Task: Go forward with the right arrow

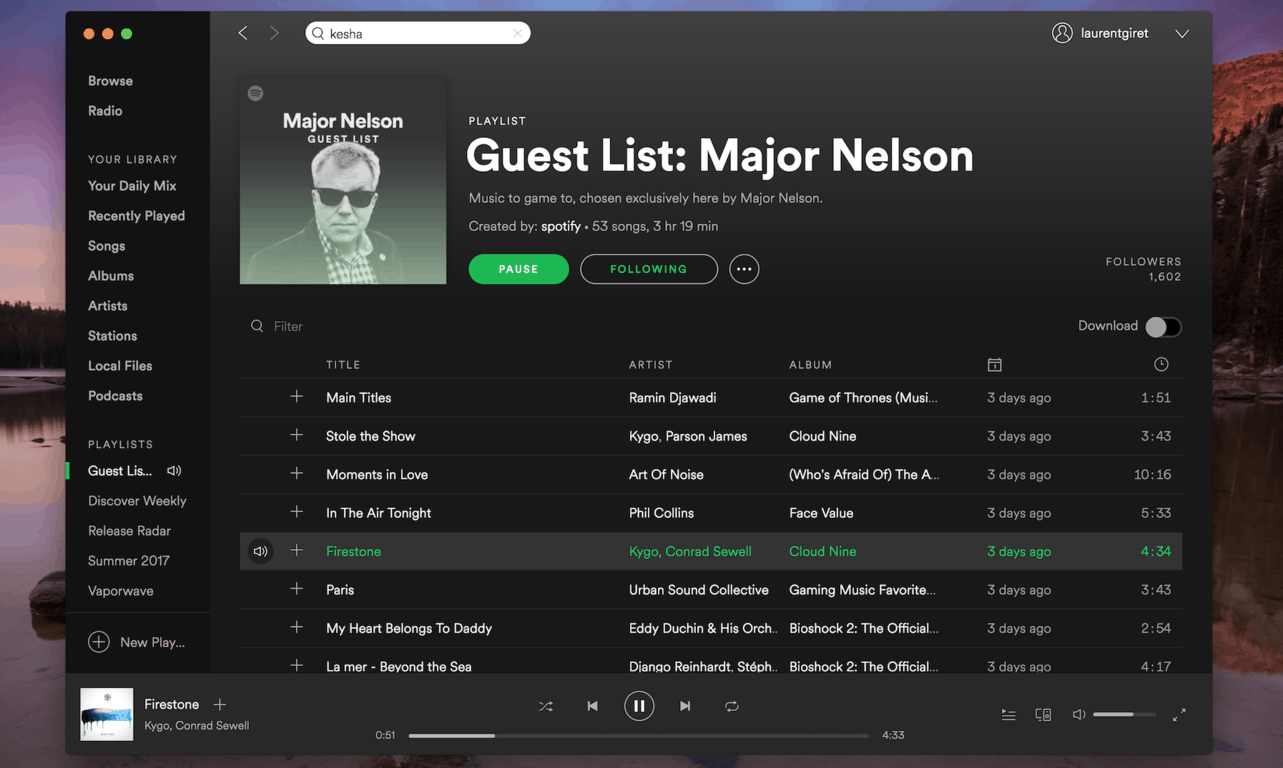Action: click(x=274, y=33)
